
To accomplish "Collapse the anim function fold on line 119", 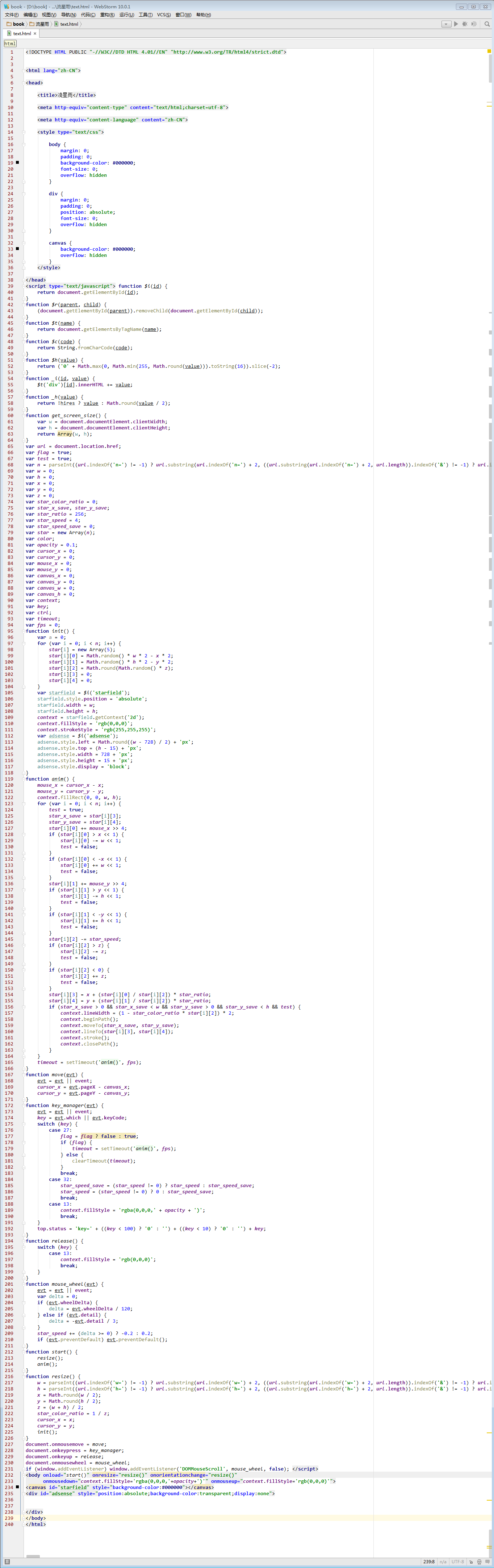I will point(24,779).
